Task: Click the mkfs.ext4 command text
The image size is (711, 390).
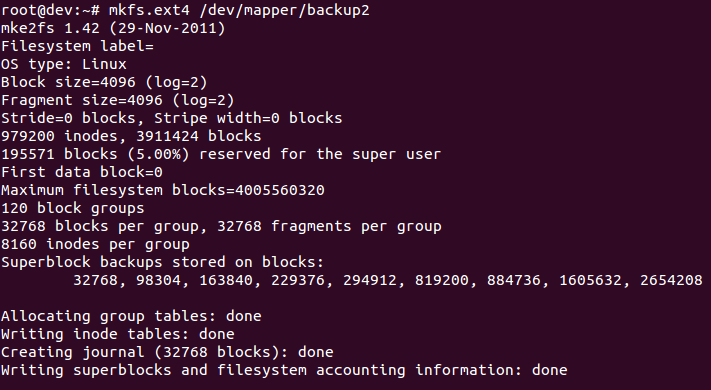Action: tap(149, 10)
